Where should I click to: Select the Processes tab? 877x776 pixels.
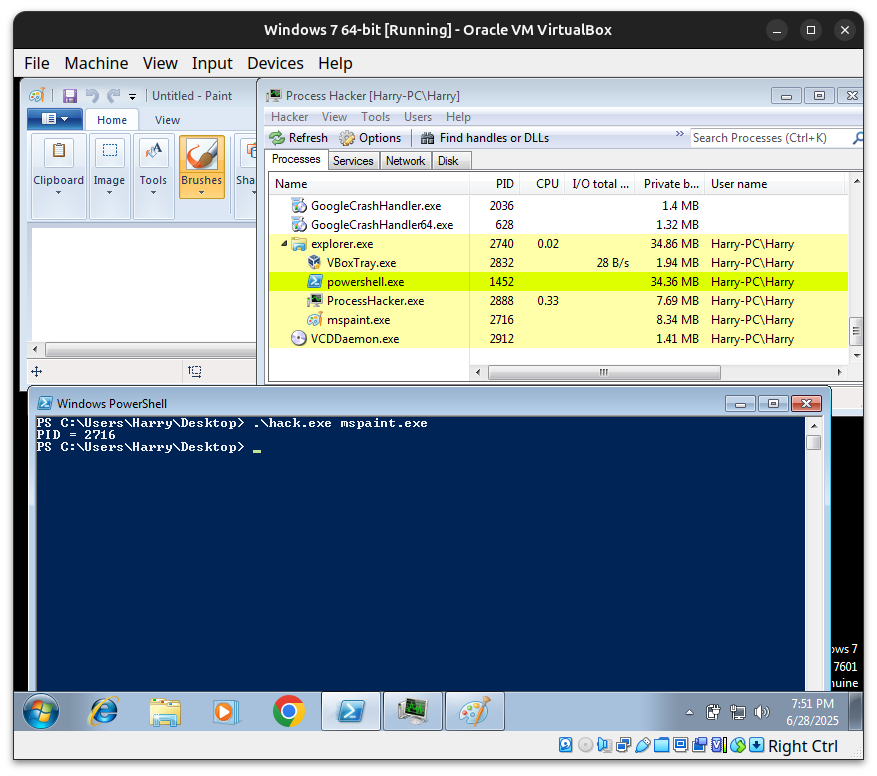(296, 159)
